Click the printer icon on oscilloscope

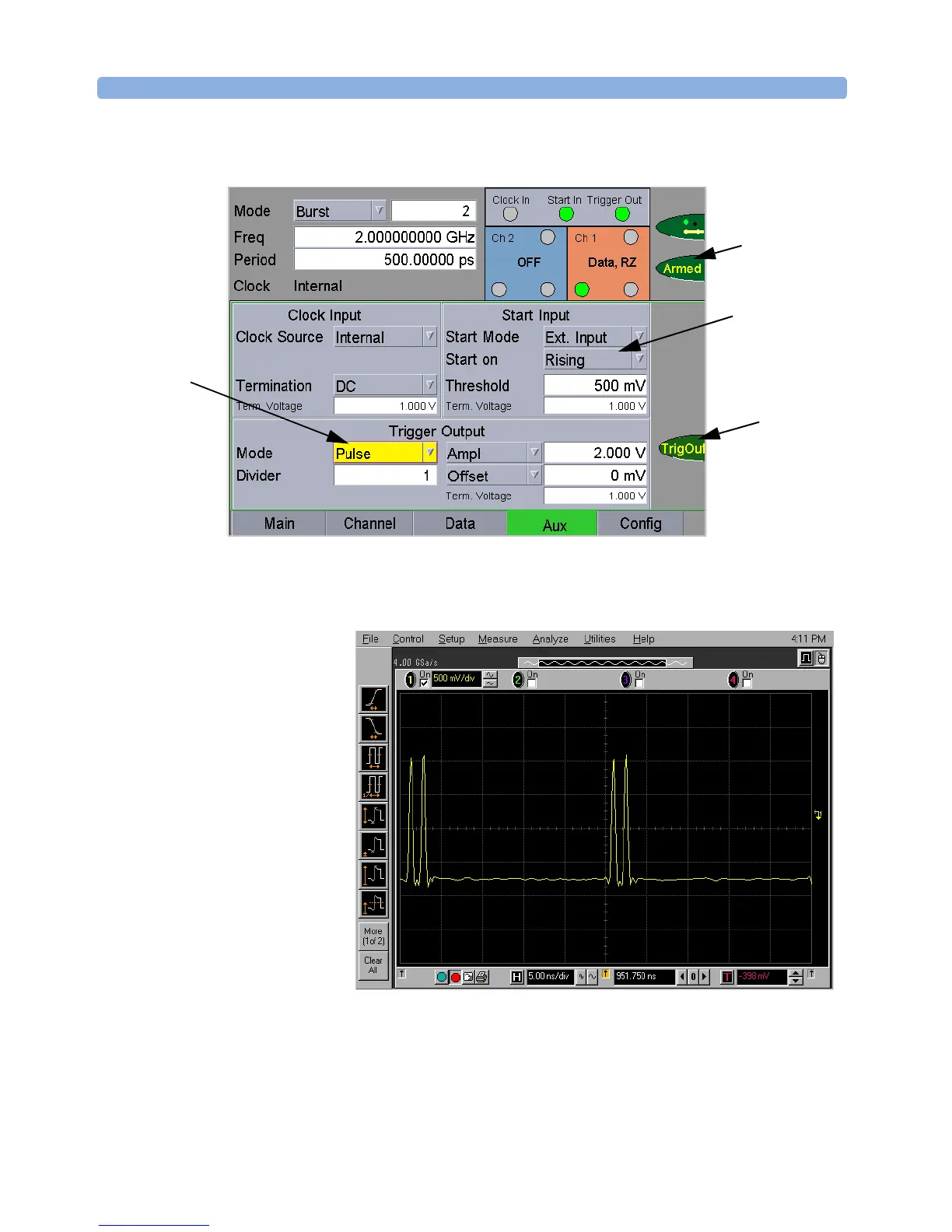click(x=481, y=977)
